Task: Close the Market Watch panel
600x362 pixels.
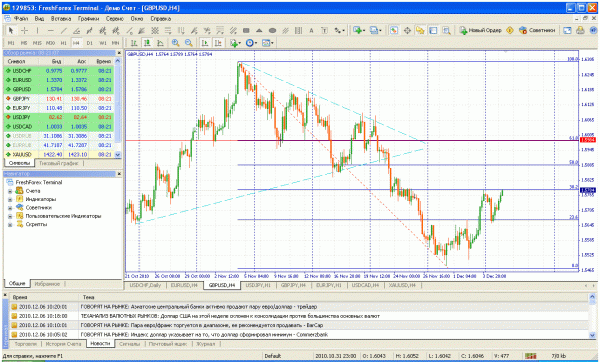Action: coord(119,53)
